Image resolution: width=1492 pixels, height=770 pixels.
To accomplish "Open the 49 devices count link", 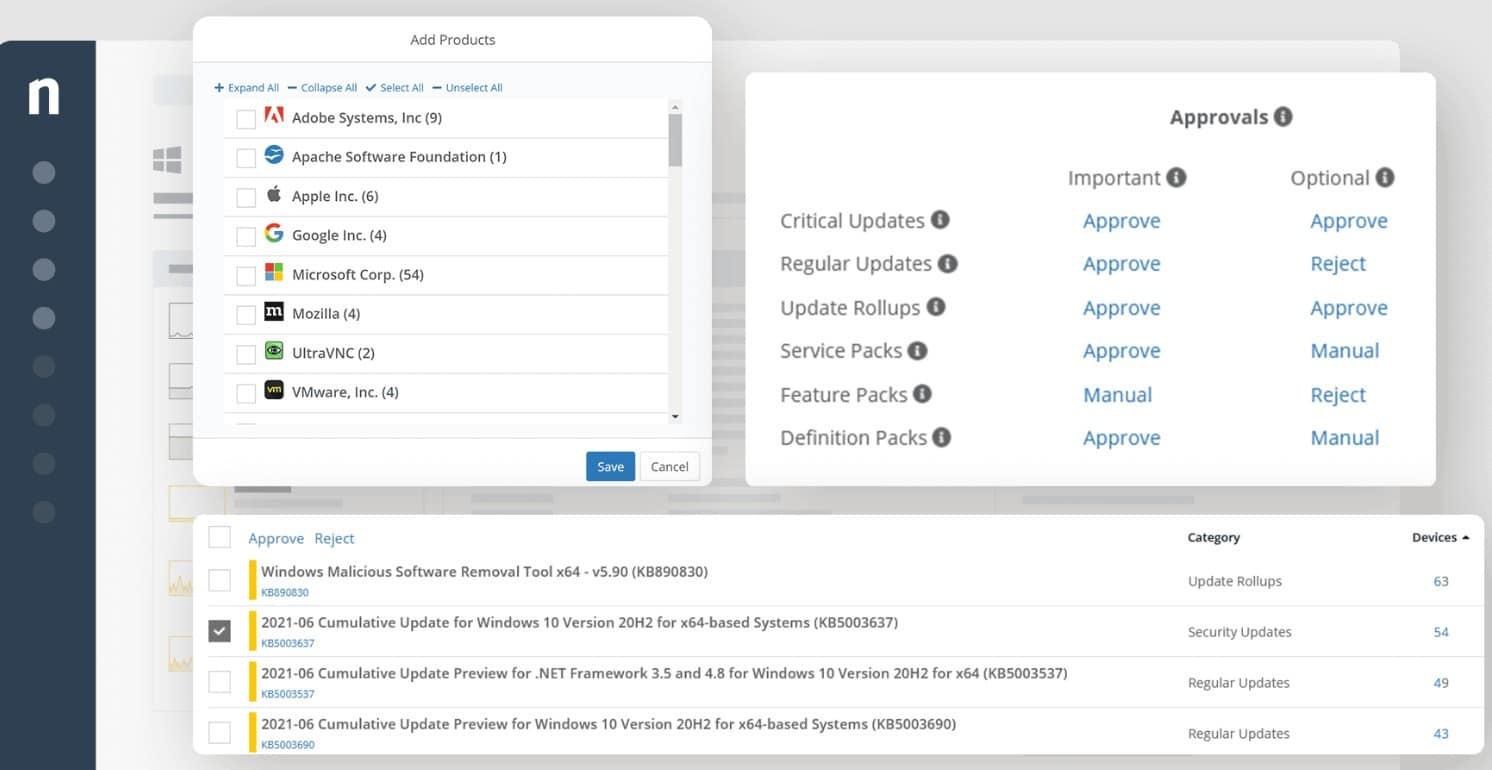I will point(1441,683).
